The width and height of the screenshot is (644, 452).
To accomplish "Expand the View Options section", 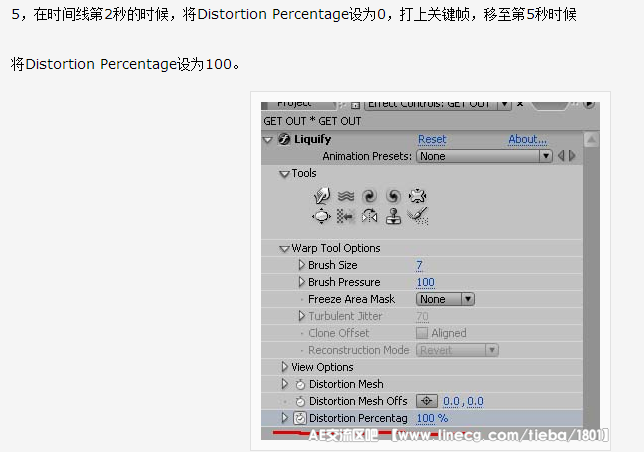I will click(x=285, y=367).
